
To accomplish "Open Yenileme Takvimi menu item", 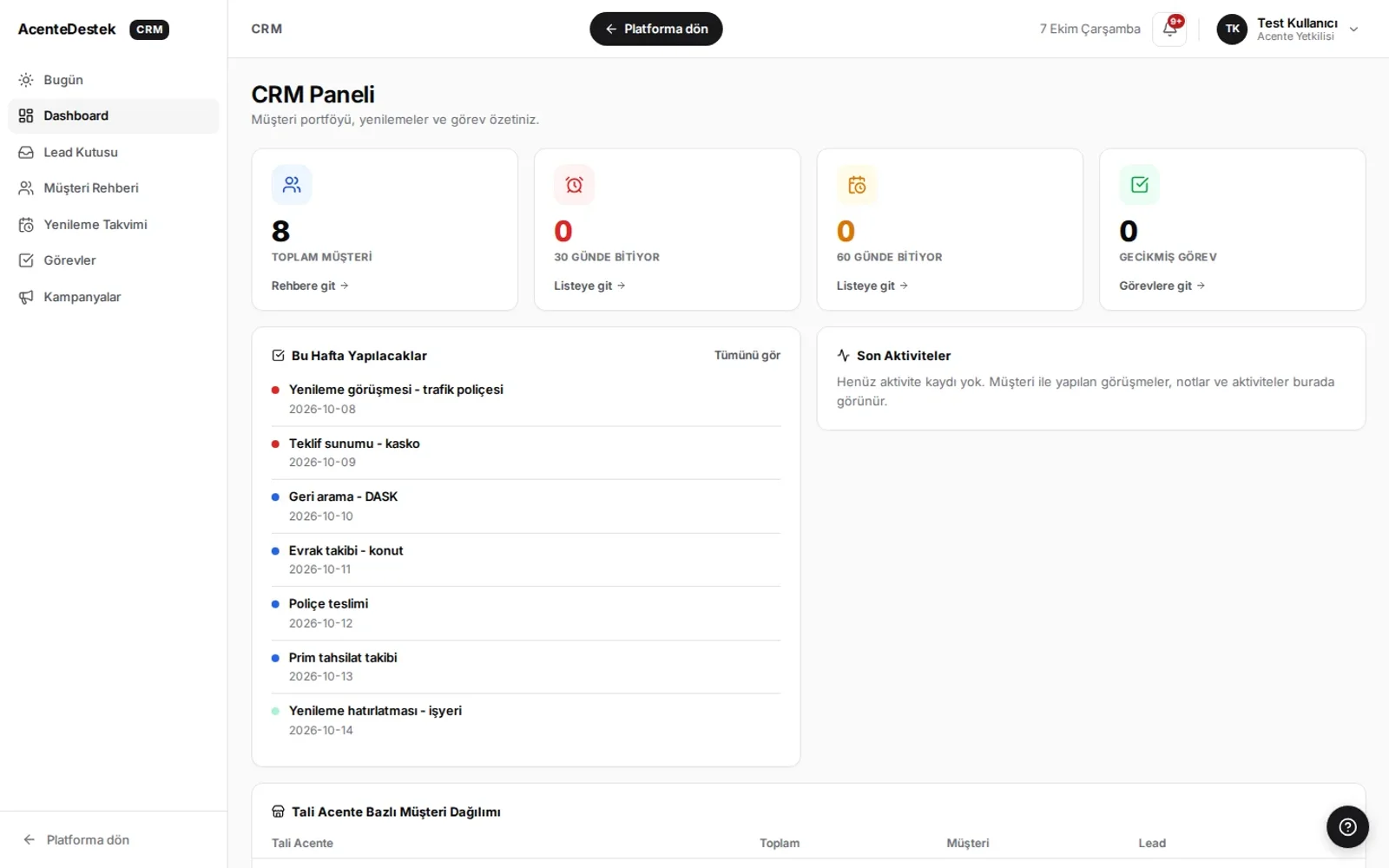I will pyautogui.click(x=114, y=225).
